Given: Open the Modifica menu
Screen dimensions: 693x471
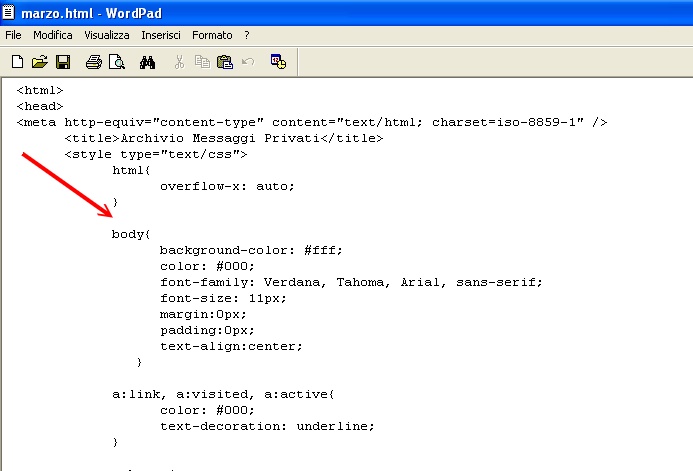Looking at the screenshot, I should pos(52,35).
